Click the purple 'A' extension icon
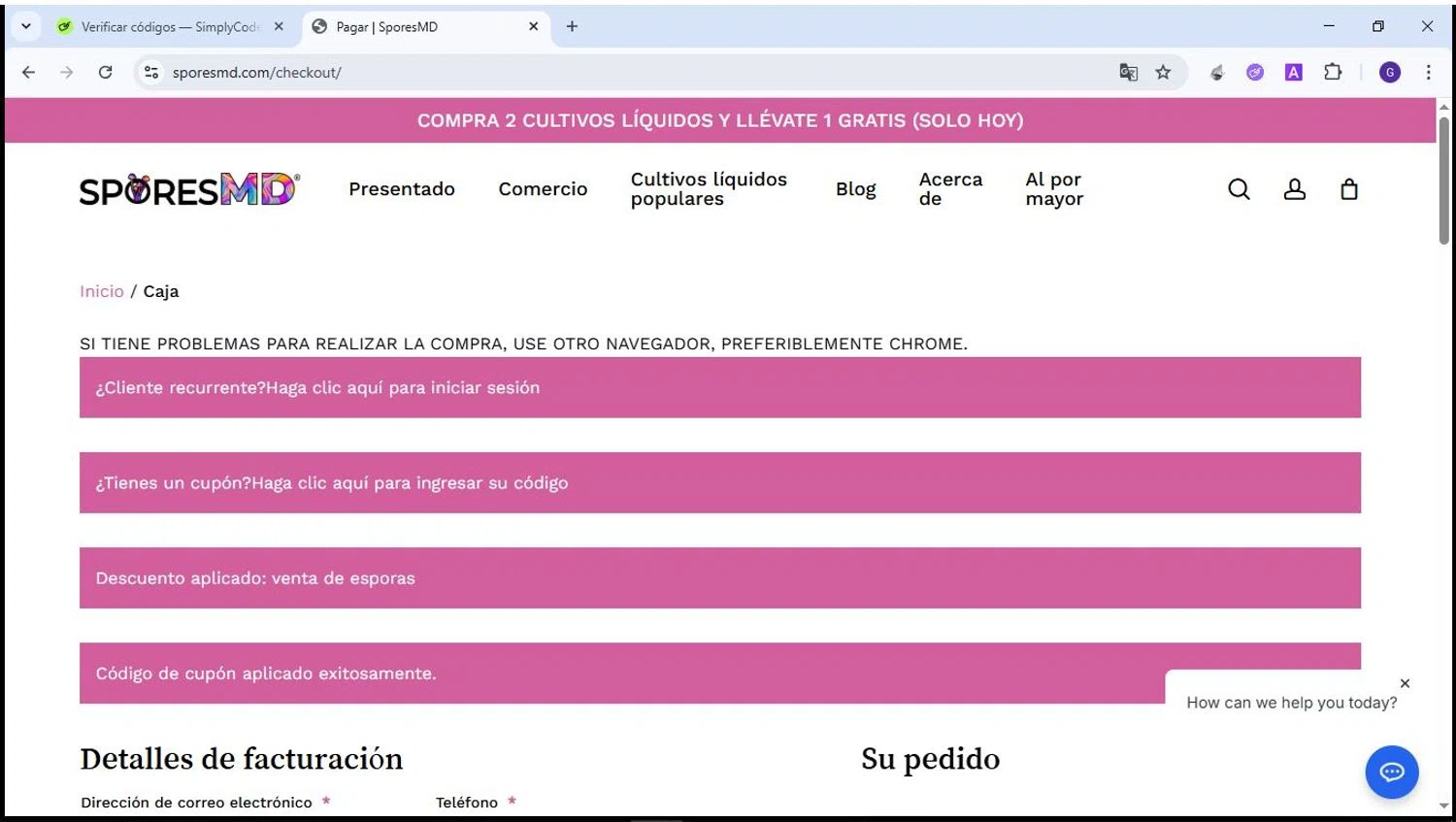Image resolution: width=1456 pixels, height=822 pixels. 1294,72
